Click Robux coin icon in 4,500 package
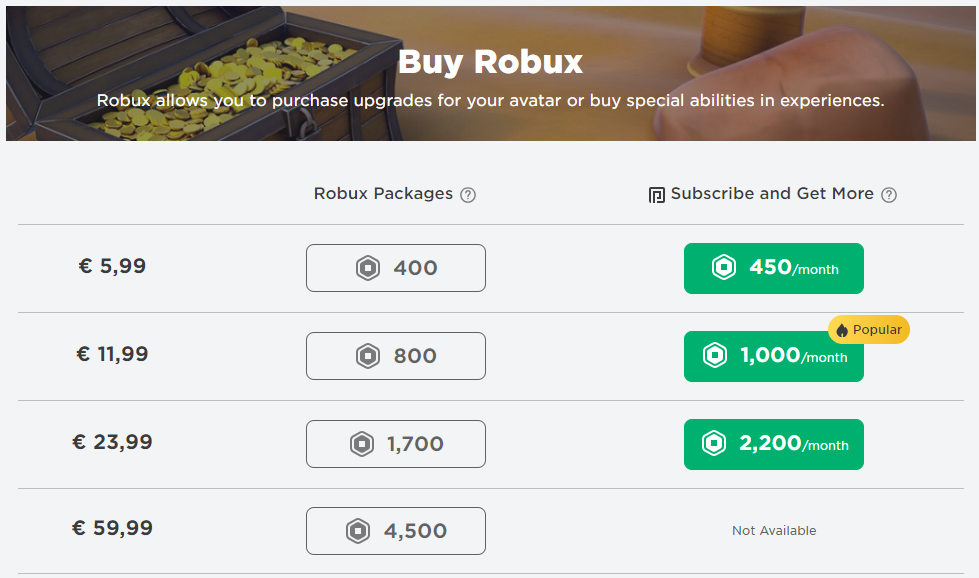 coord(358,532)
